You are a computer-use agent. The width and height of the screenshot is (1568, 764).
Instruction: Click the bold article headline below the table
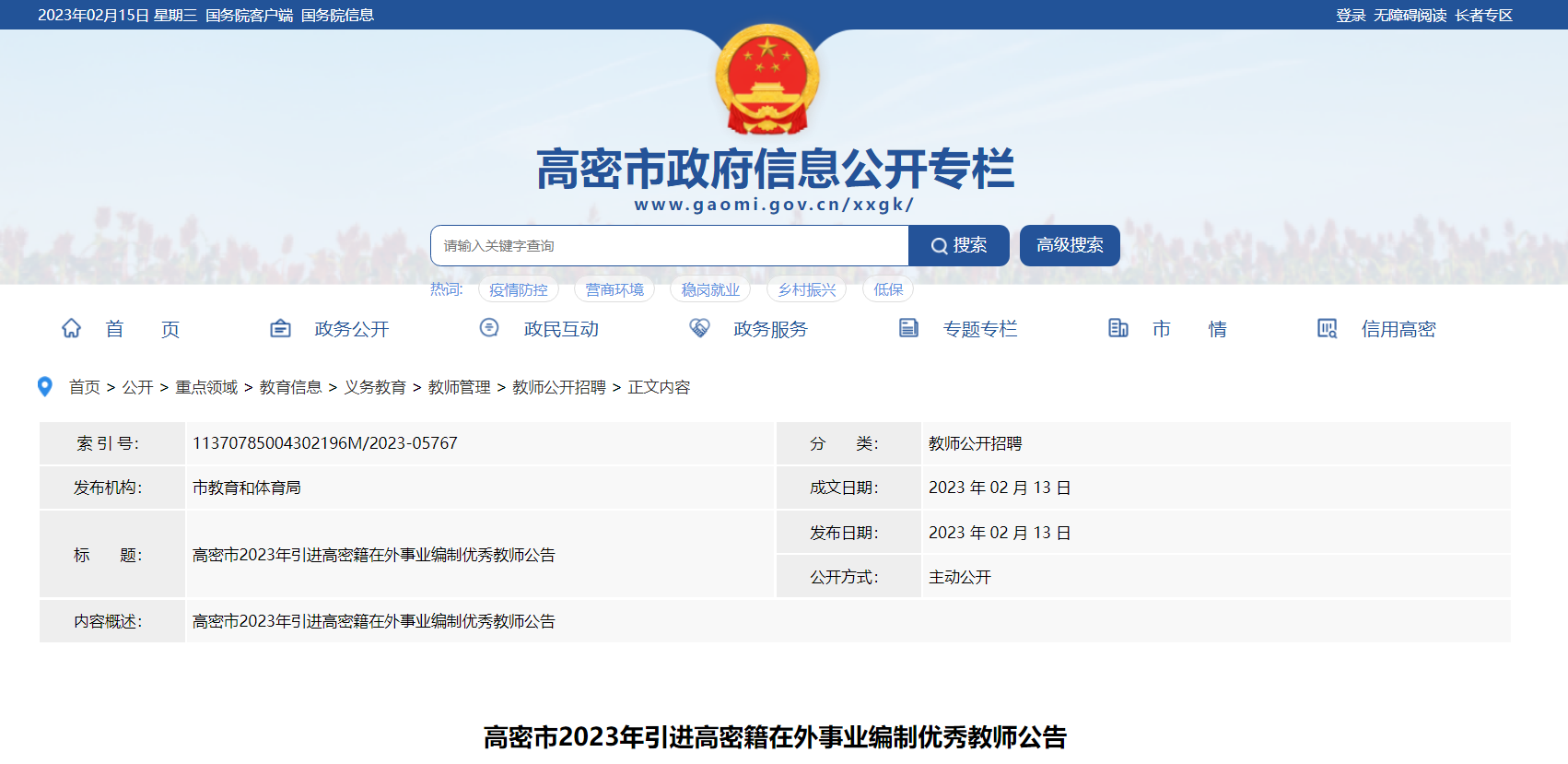[x=775, y=737]
